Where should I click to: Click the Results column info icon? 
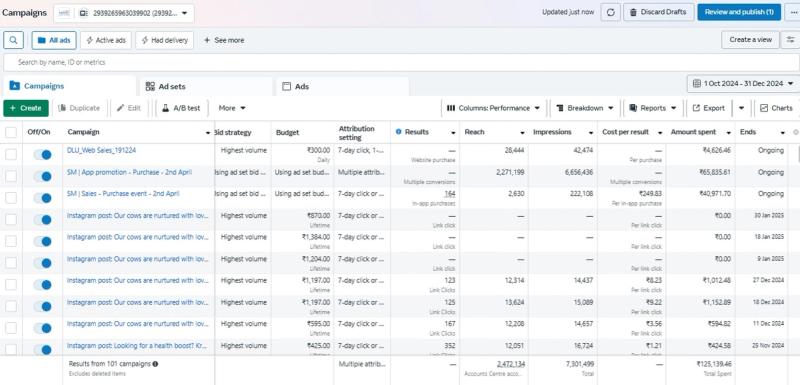pos(398,132)
